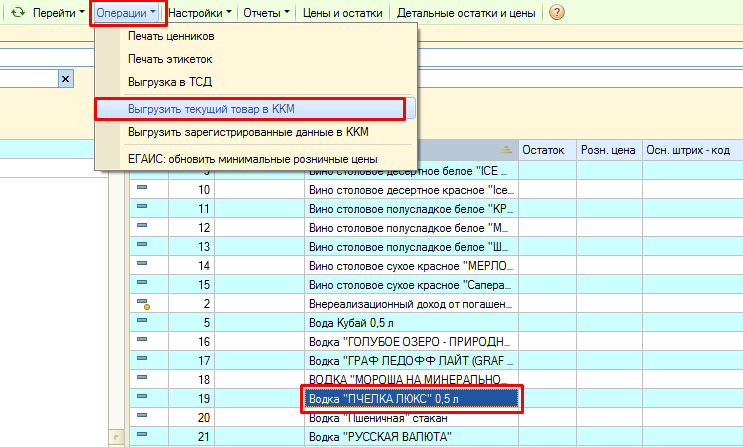Click the row icon for item number 19
This screenshot has height=447, width=743.
pos(142,396)
